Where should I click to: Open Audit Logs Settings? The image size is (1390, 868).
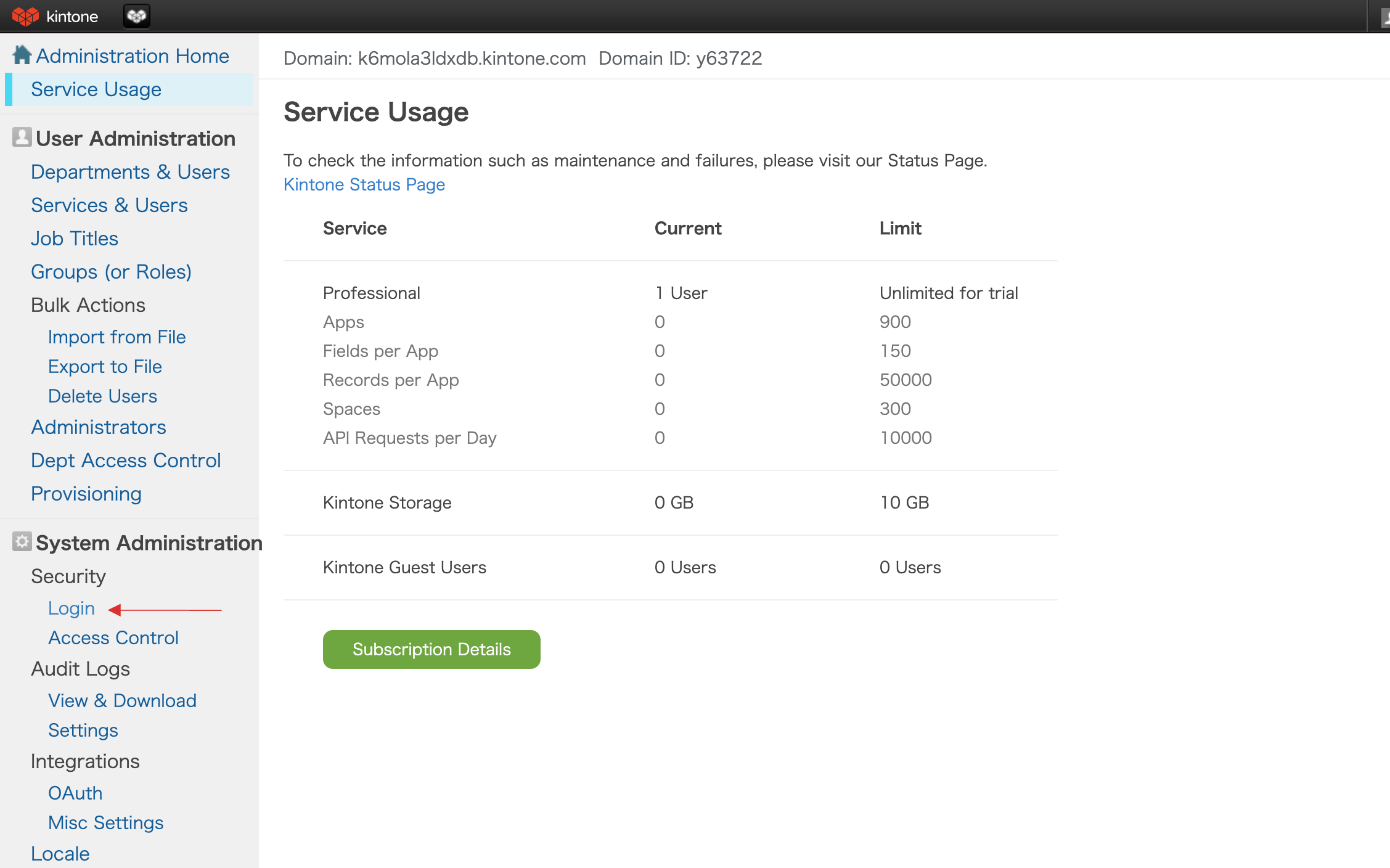tap(83, 731)
